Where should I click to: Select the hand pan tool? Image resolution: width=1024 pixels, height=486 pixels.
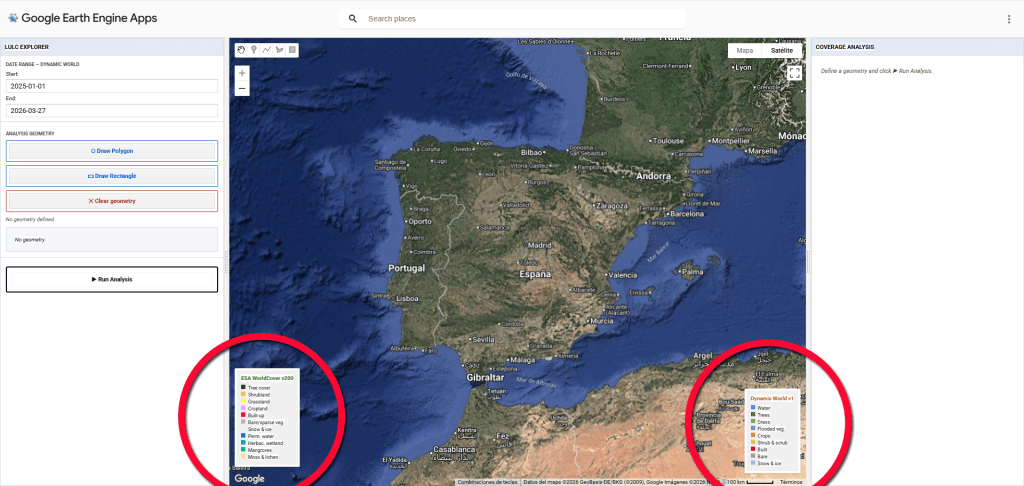[241, 49]
